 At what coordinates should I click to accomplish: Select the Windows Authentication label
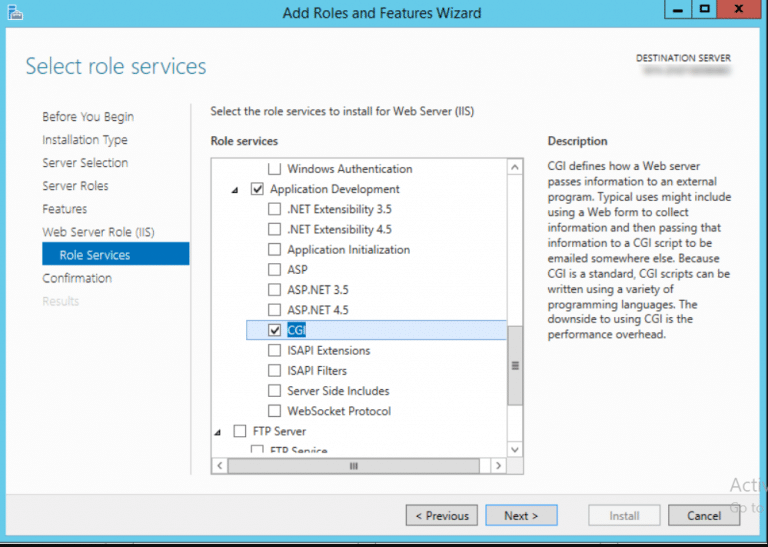350,169
